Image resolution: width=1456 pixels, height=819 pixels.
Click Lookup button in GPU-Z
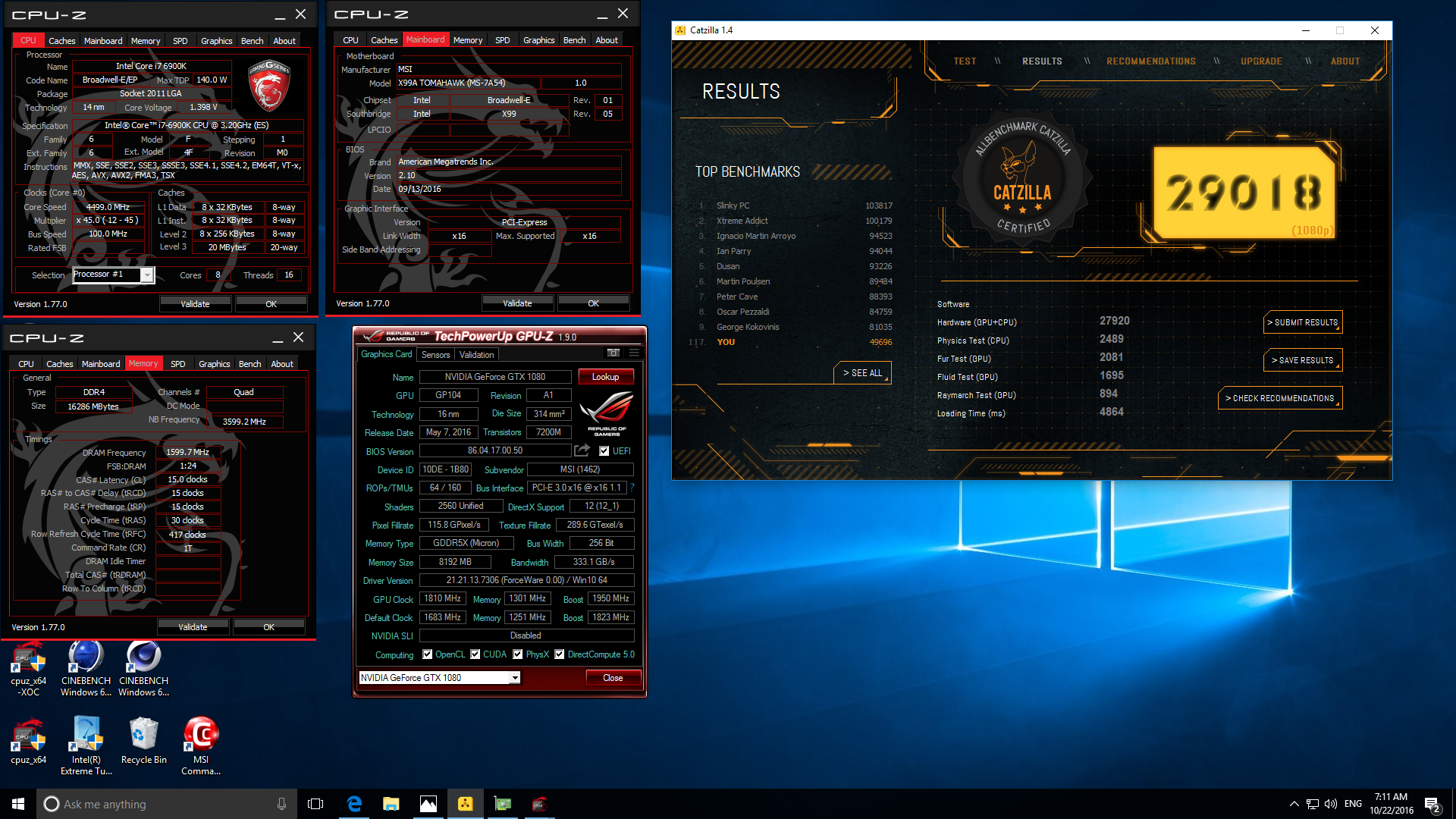tap(605, 377)
